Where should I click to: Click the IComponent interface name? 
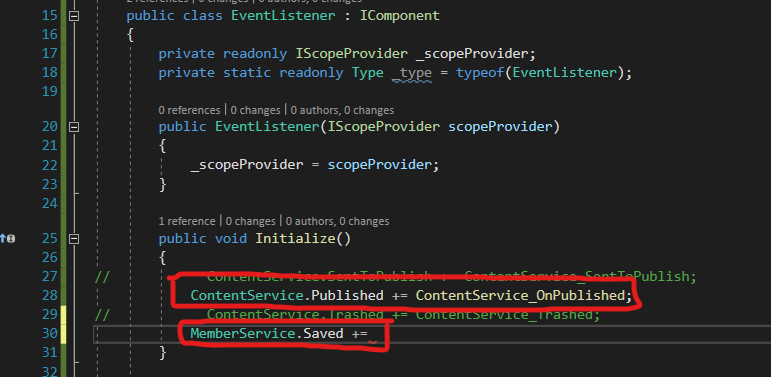pos(400,16)
